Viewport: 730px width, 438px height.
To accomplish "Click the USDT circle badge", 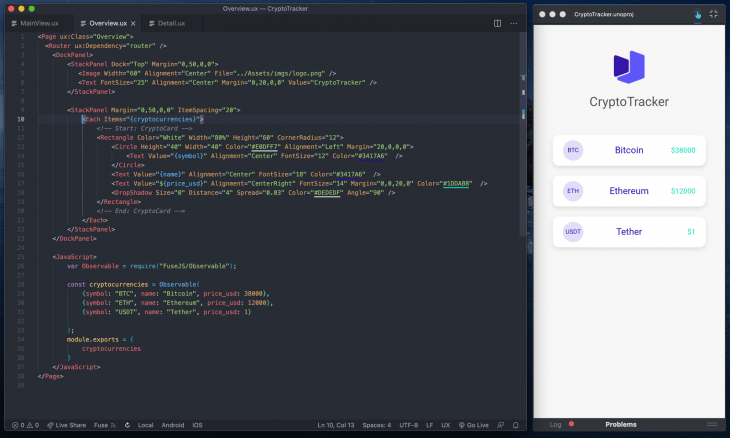I will [x=573, y=232].
